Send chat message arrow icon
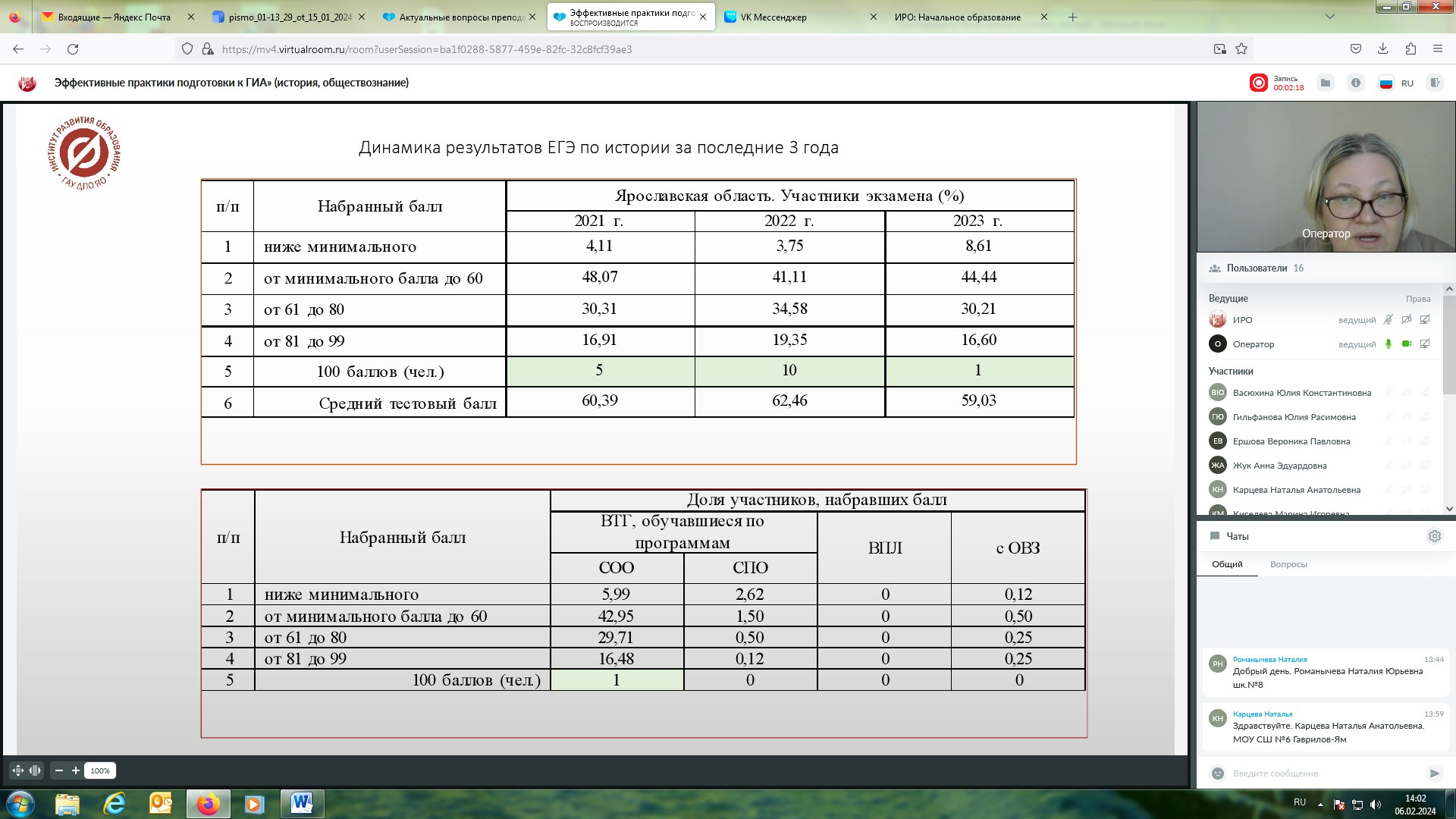1456x819 pixels. coord(1434,773)
